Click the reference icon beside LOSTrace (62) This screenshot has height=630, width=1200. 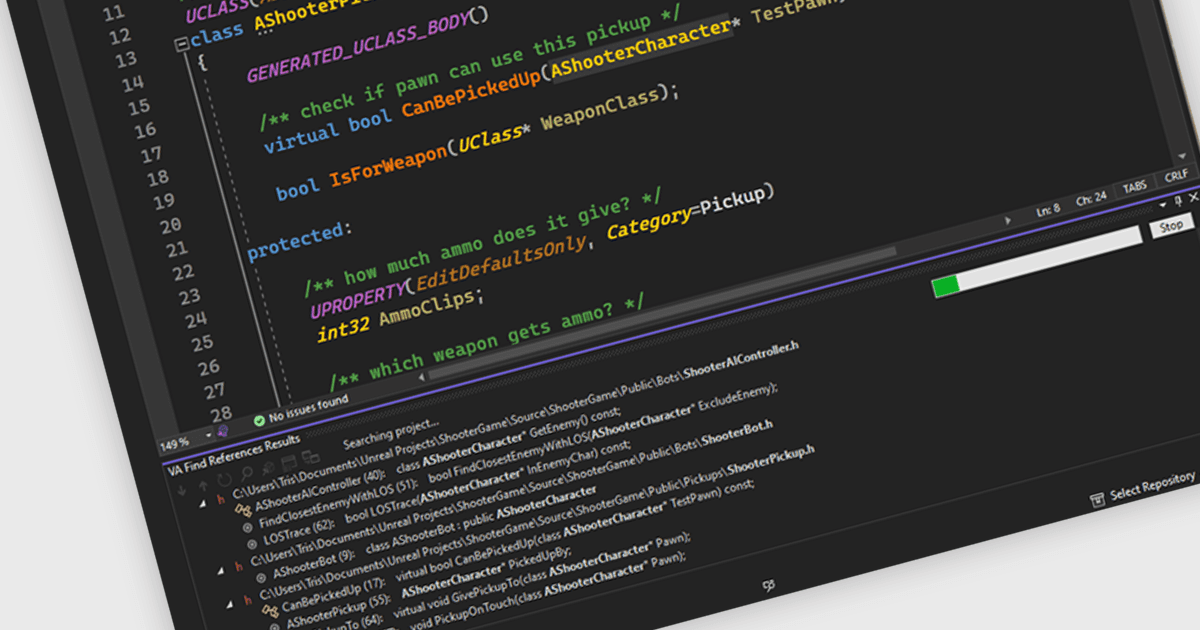(251, 546)
